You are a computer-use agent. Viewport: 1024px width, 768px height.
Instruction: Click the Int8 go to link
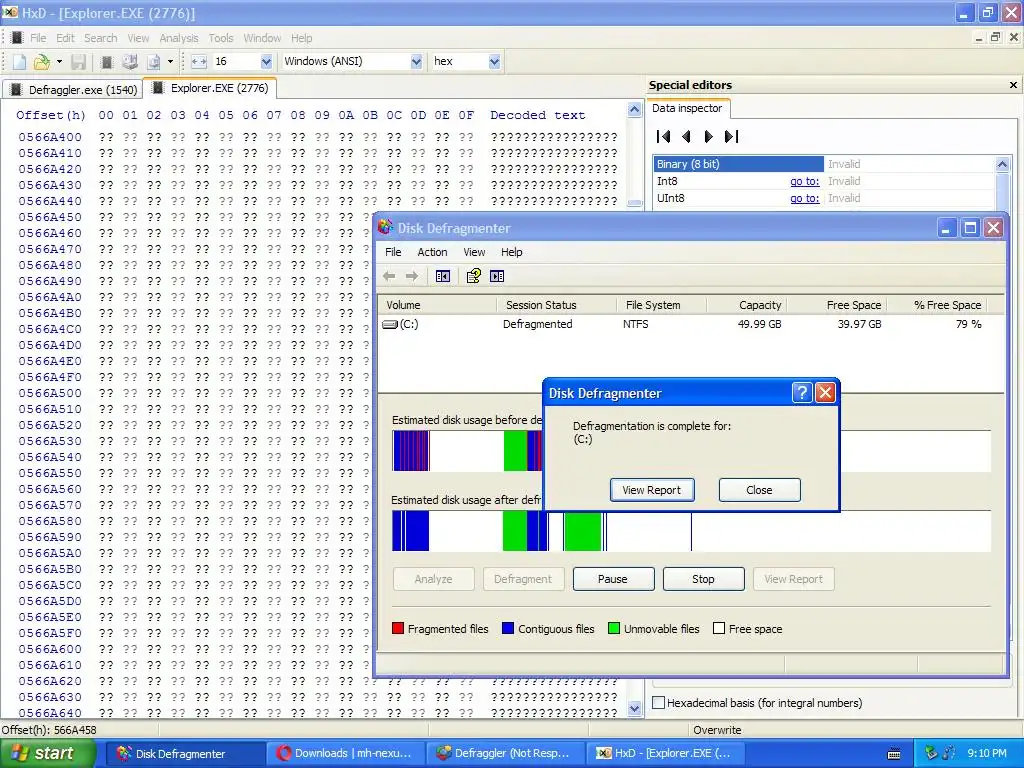[805, 182]
